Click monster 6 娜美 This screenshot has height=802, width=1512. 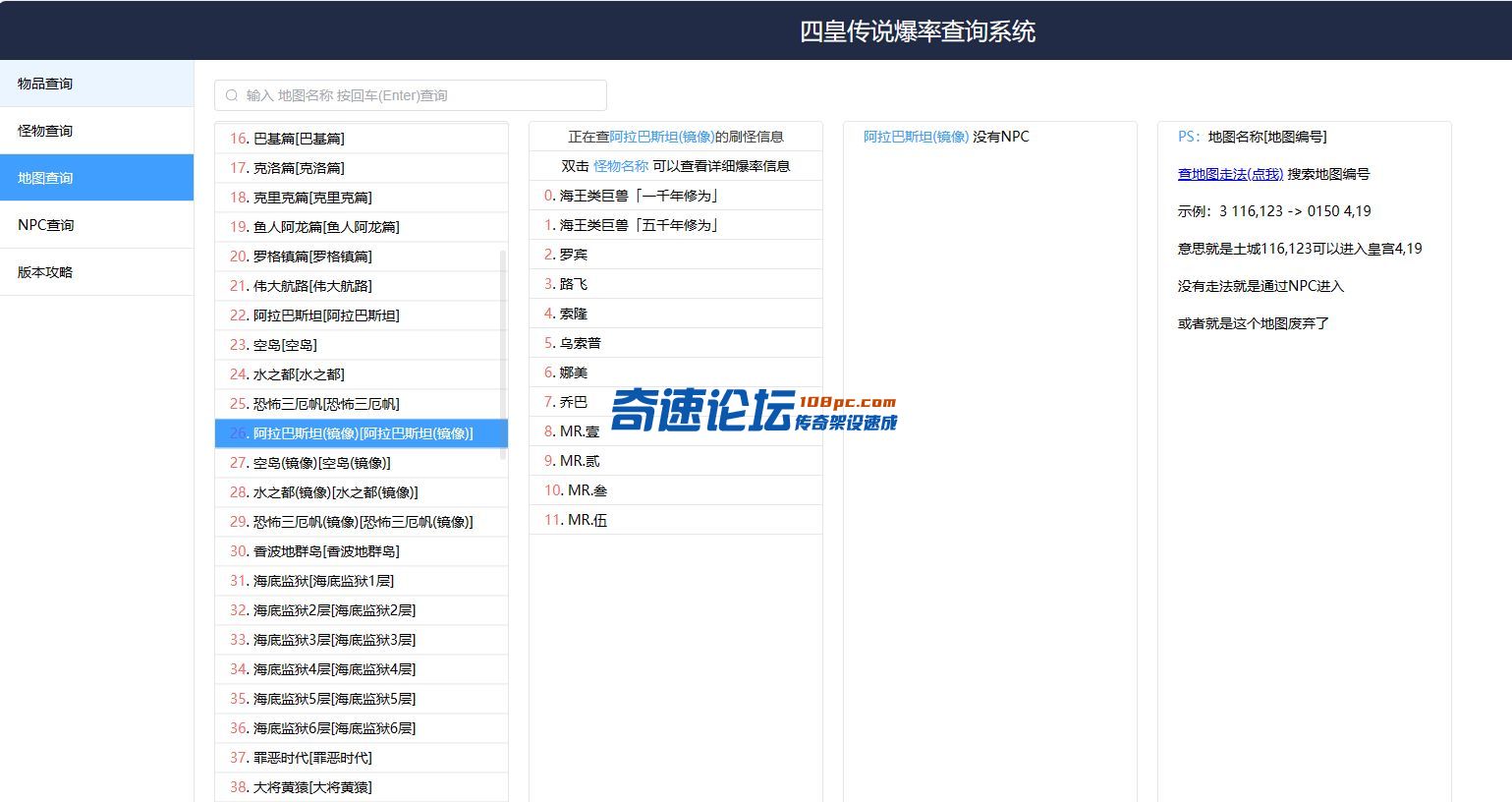point(676,372)
